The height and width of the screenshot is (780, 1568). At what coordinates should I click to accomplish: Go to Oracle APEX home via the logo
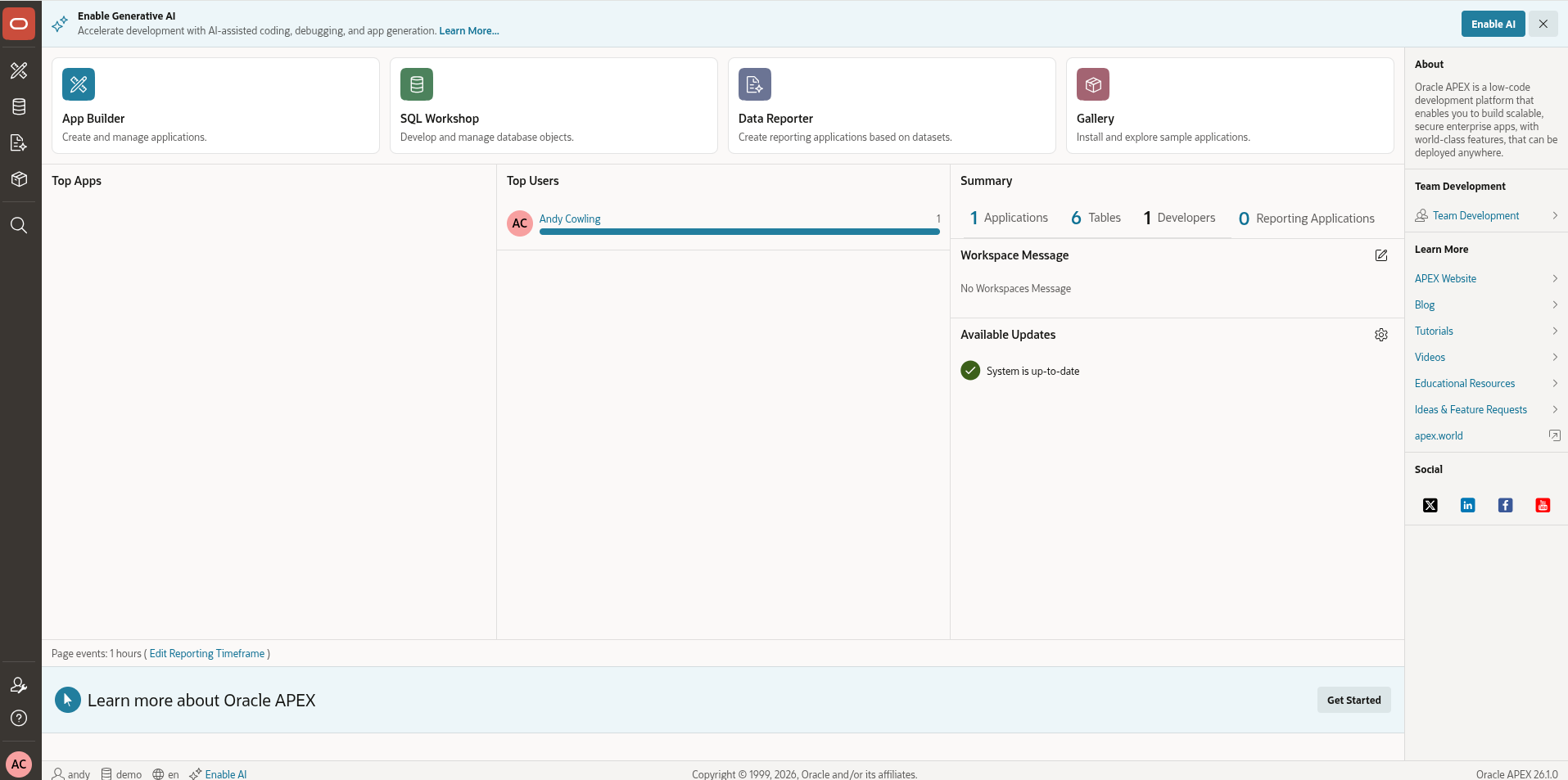coord(19,24)
